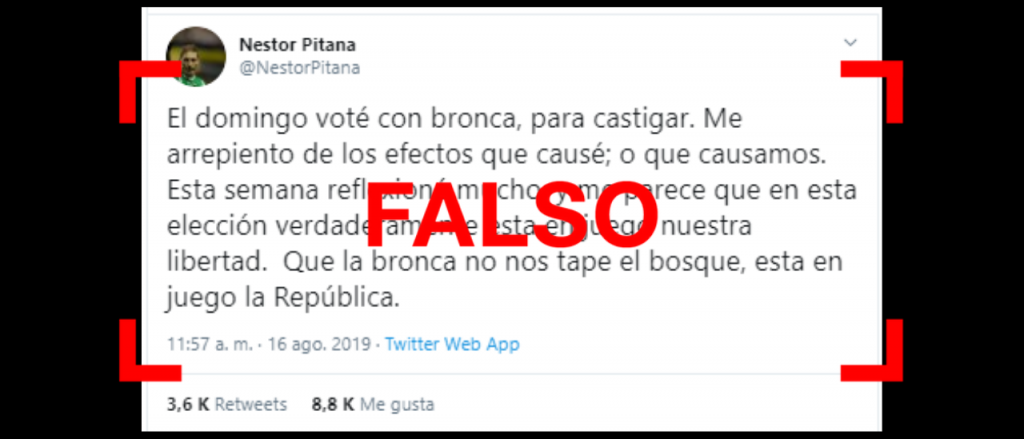Open Nestor Pitana's profile avatar

coord(196,57)
